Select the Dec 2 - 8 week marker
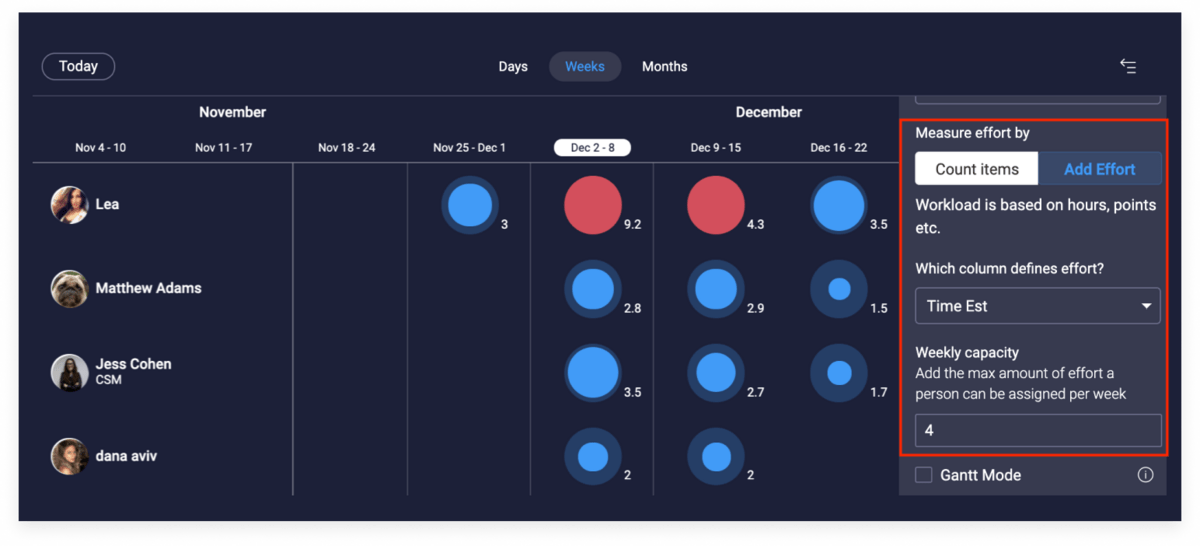1200x546 pixels. coord(592,148)
